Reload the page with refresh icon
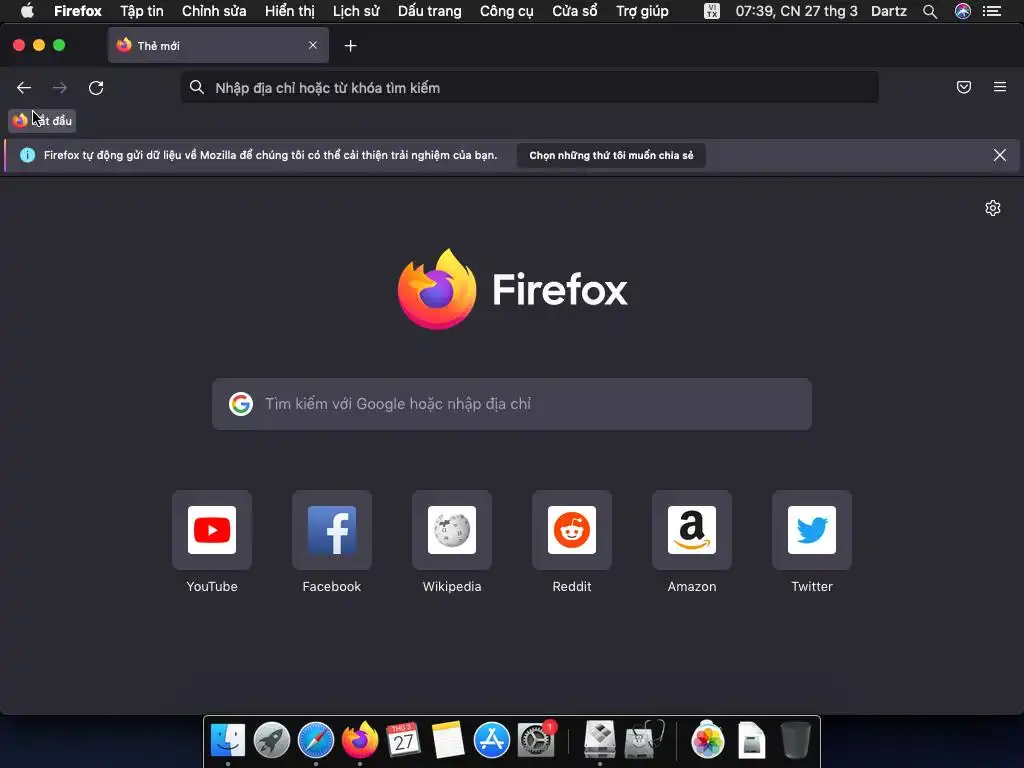The width and height of the screenshot is (1024, 768). 96,88
